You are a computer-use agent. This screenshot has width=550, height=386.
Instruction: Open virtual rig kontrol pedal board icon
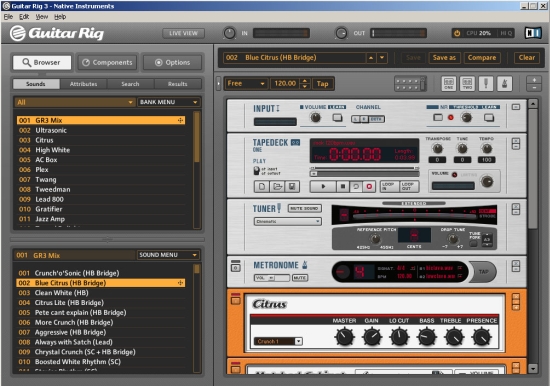410,84
